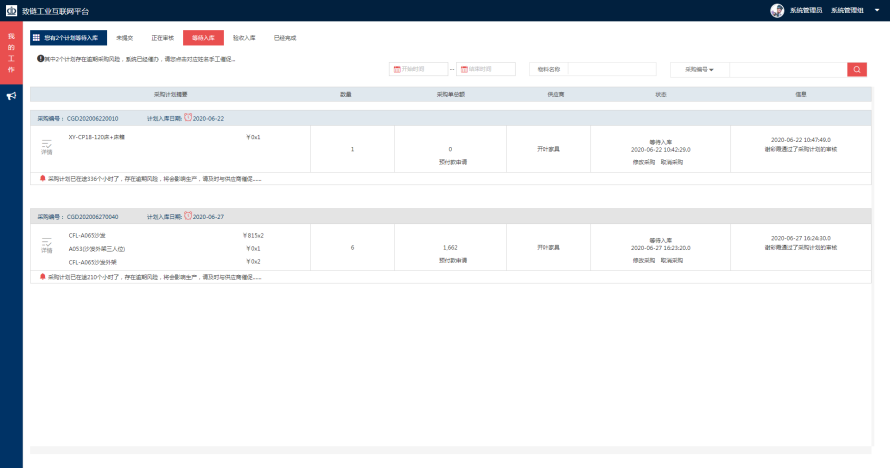Expand the user account dropdown arrow
This screenshot has height=468, width=890.
pyautogui.click(x=877, y=10)
